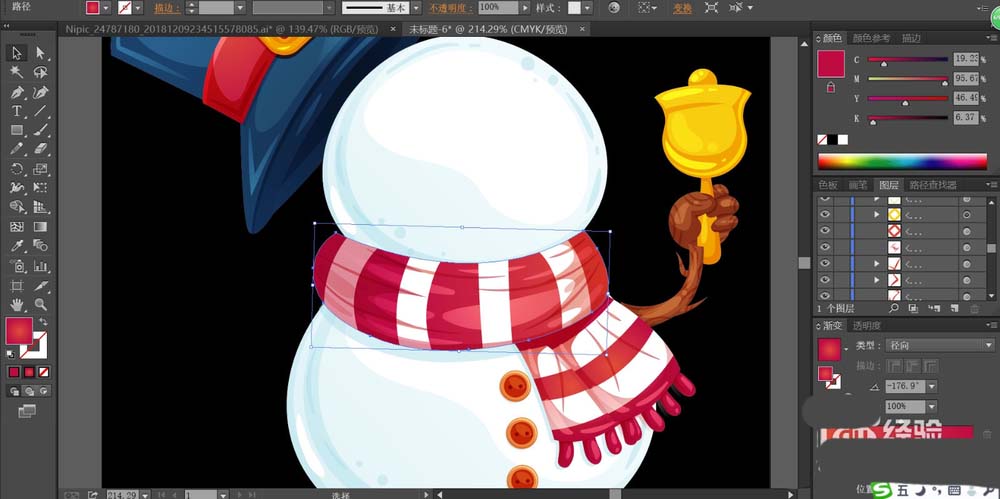Select the Slice tool
Viewport: 1000px width, 499px height.
(40, 285)
